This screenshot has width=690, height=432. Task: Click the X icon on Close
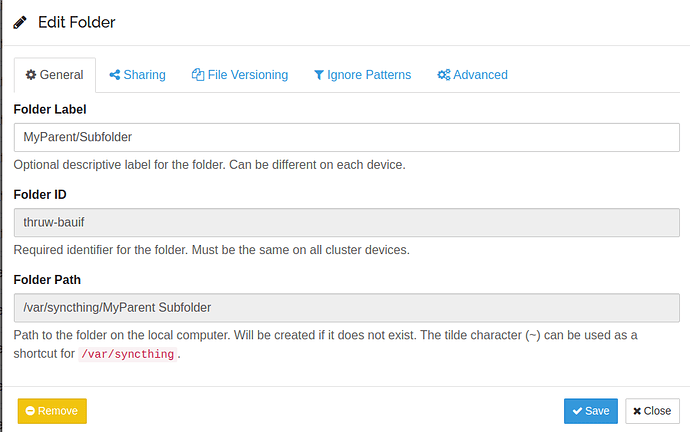point(637,411)
